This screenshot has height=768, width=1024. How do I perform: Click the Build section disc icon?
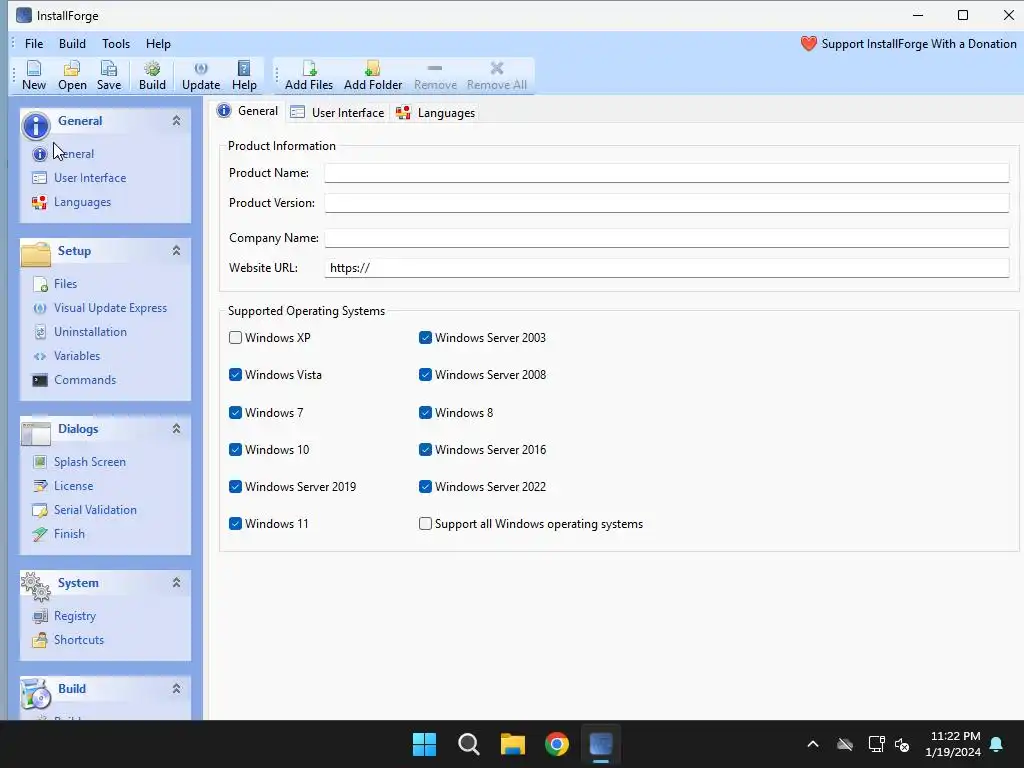point(36,693)
